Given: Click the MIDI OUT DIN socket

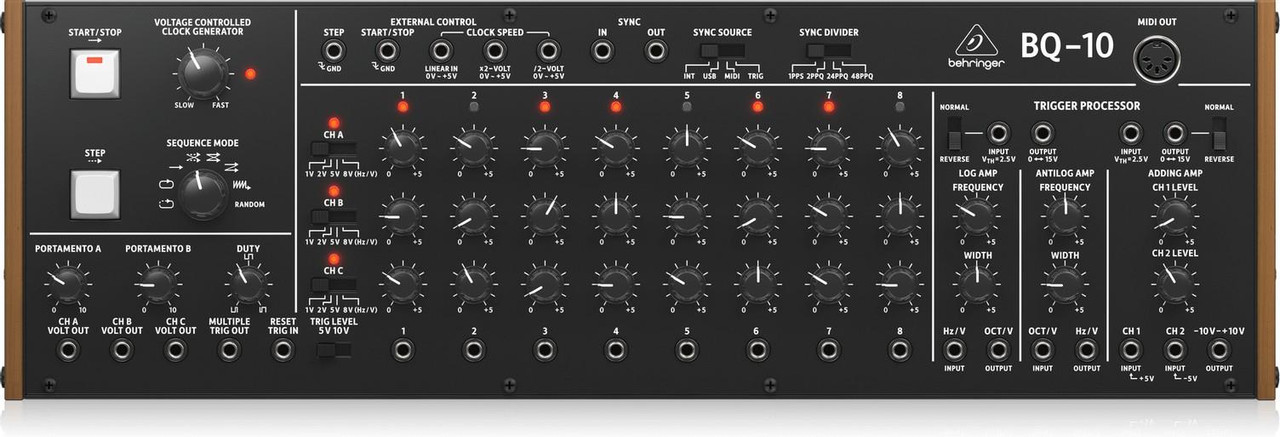Looking at the screenshot, I should (1157, 60).
